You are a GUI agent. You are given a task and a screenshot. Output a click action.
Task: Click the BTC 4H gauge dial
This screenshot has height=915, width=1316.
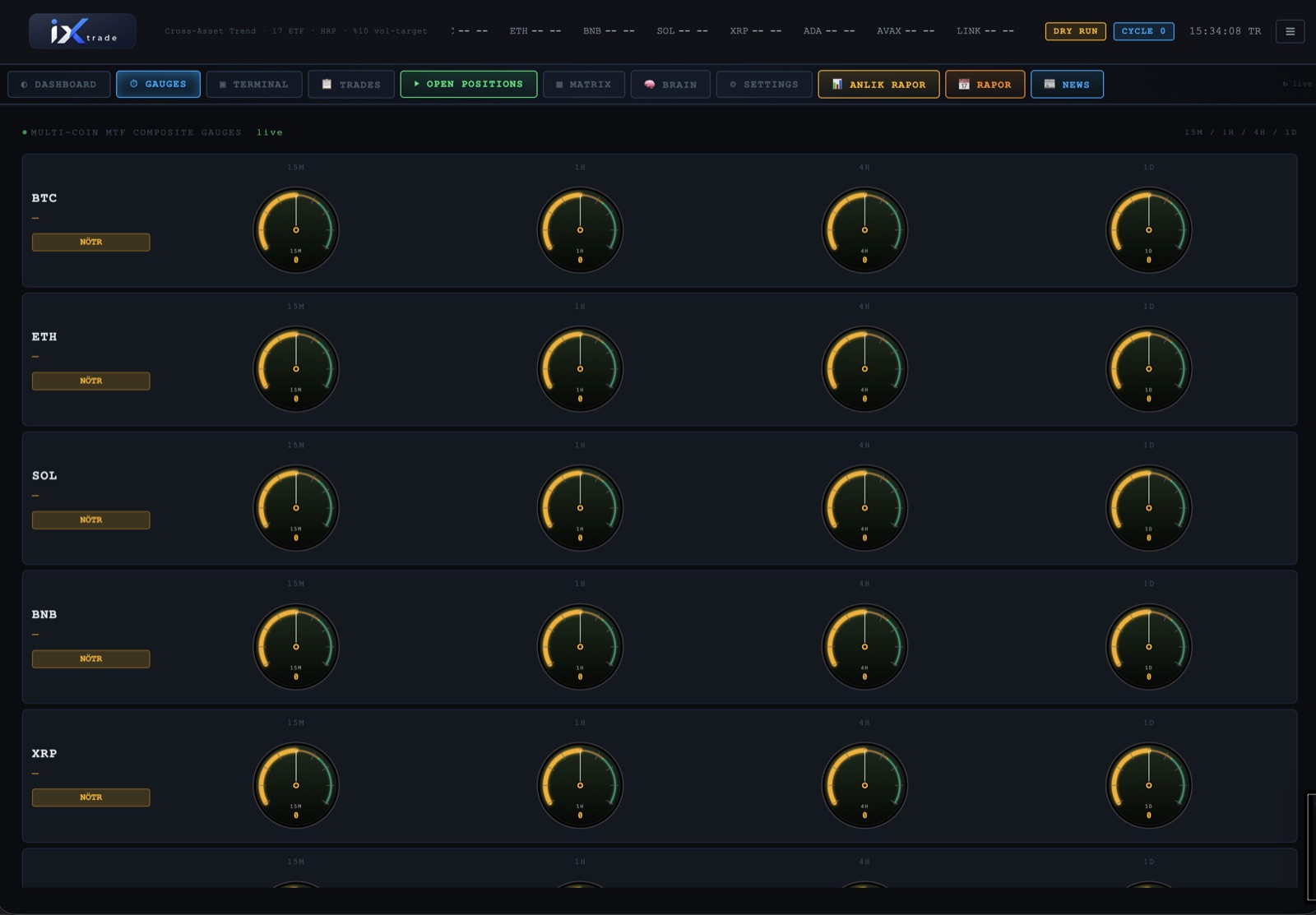[864, 230]
